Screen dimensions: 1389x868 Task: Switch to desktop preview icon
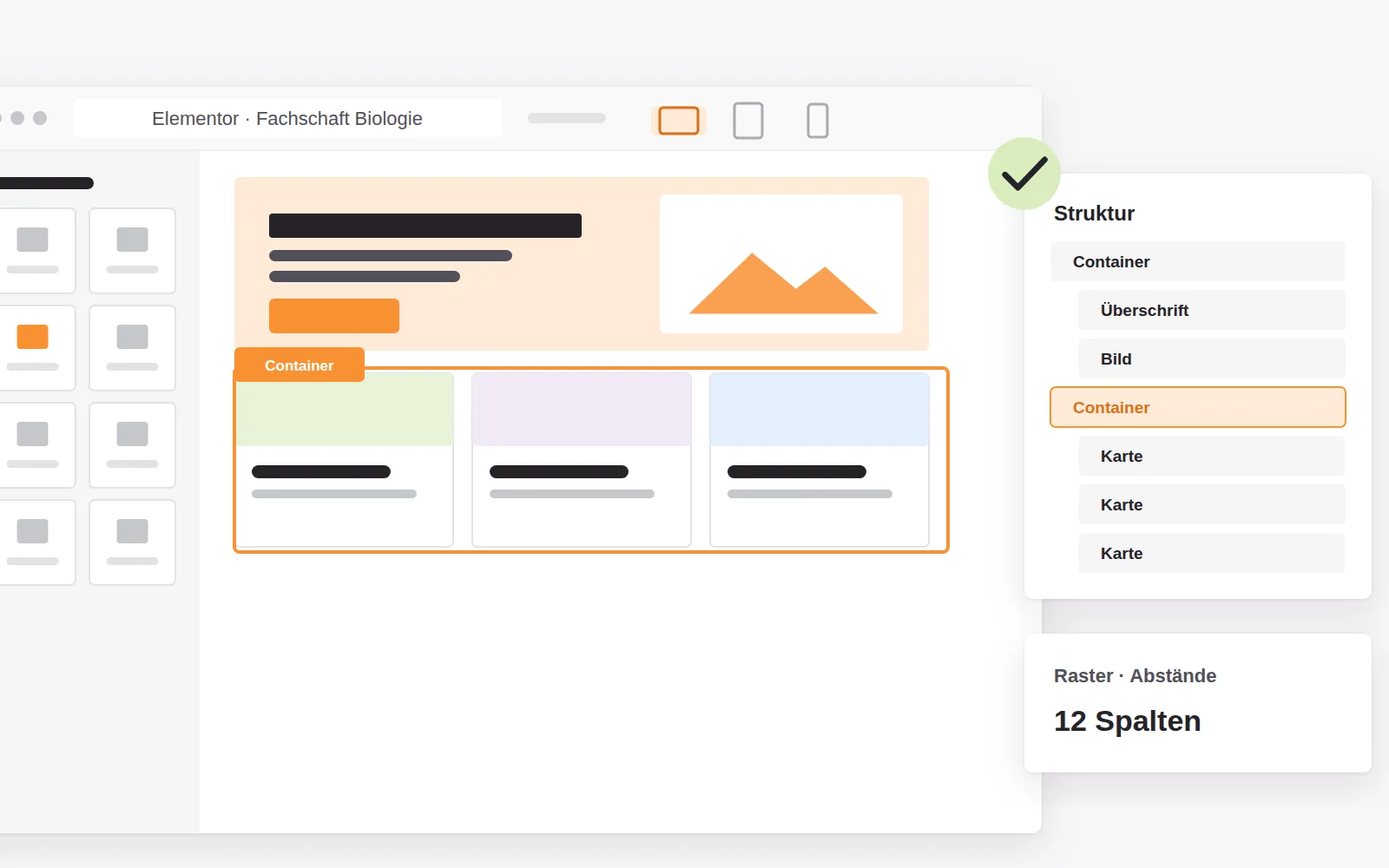679,121
